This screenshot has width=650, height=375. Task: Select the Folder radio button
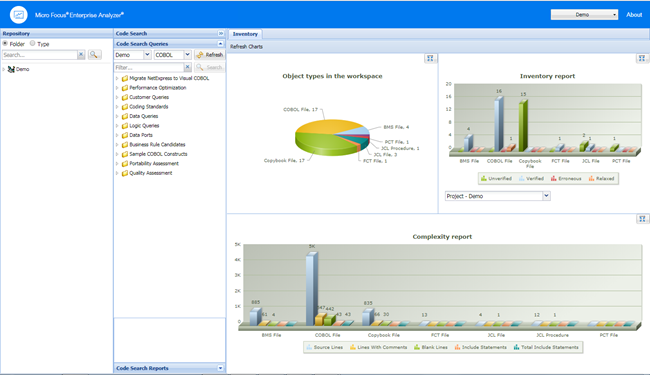pyautogui.click(x=5, y=44)
